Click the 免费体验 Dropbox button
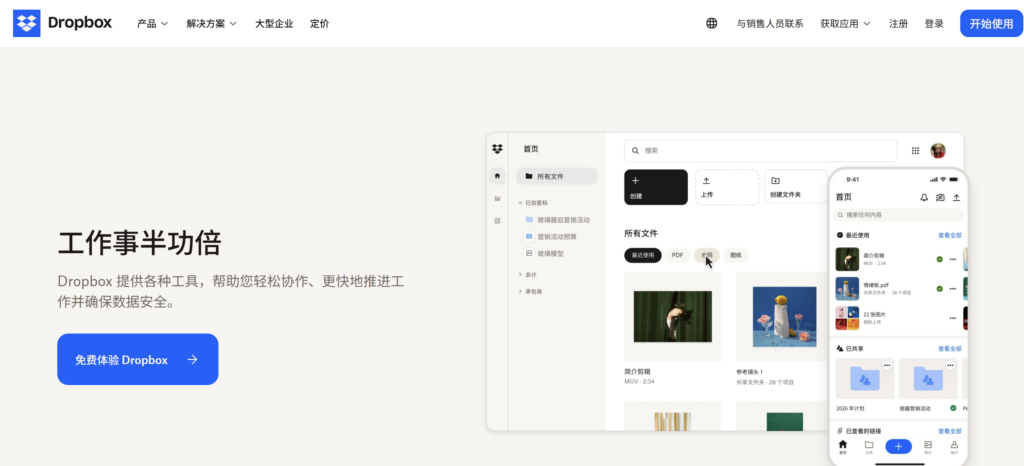Screen dimensions: 1024x466 137,360
